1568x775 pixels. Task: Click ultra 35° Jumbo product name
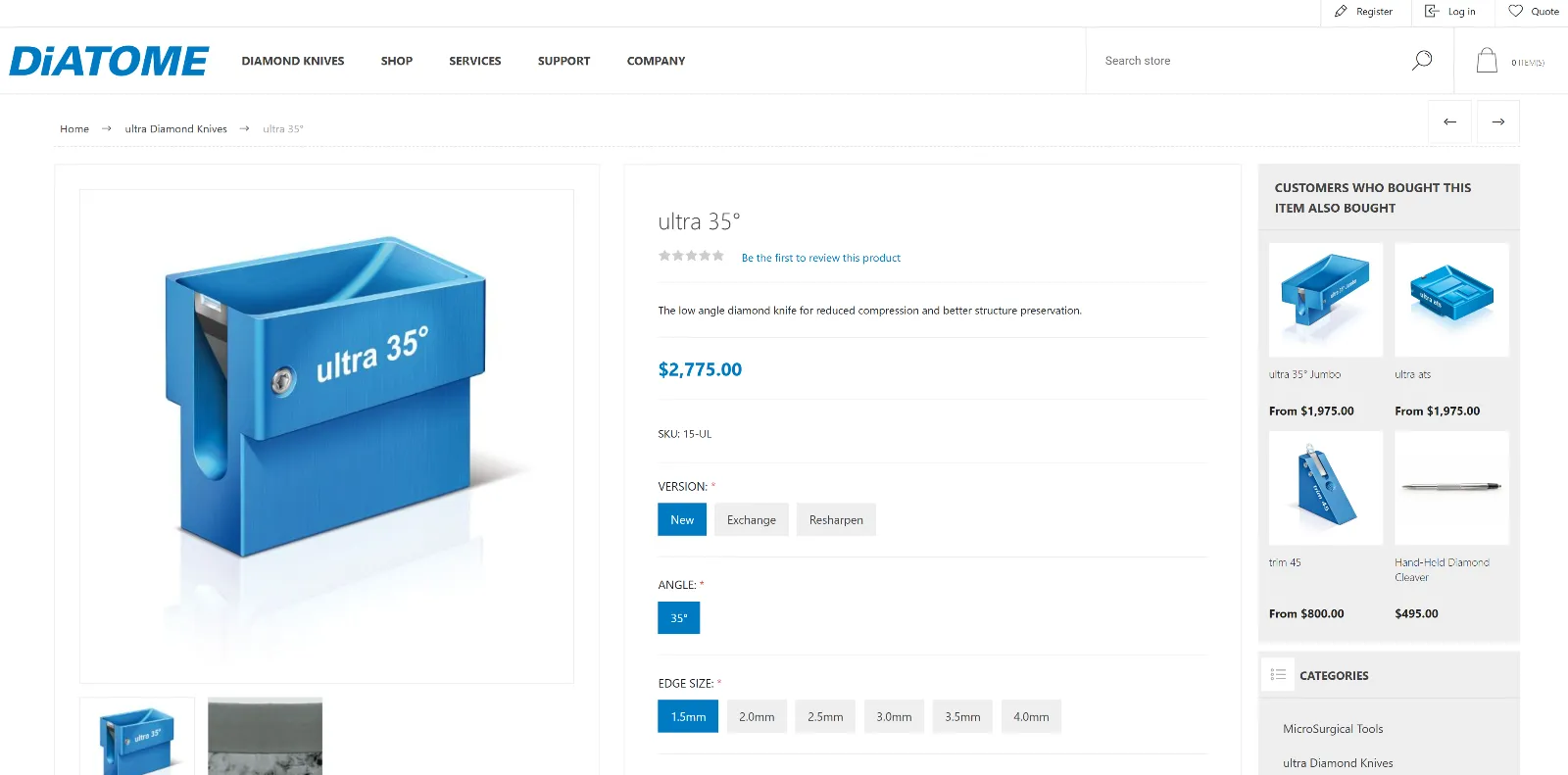pyautogui.click(x=1304, y=374)
